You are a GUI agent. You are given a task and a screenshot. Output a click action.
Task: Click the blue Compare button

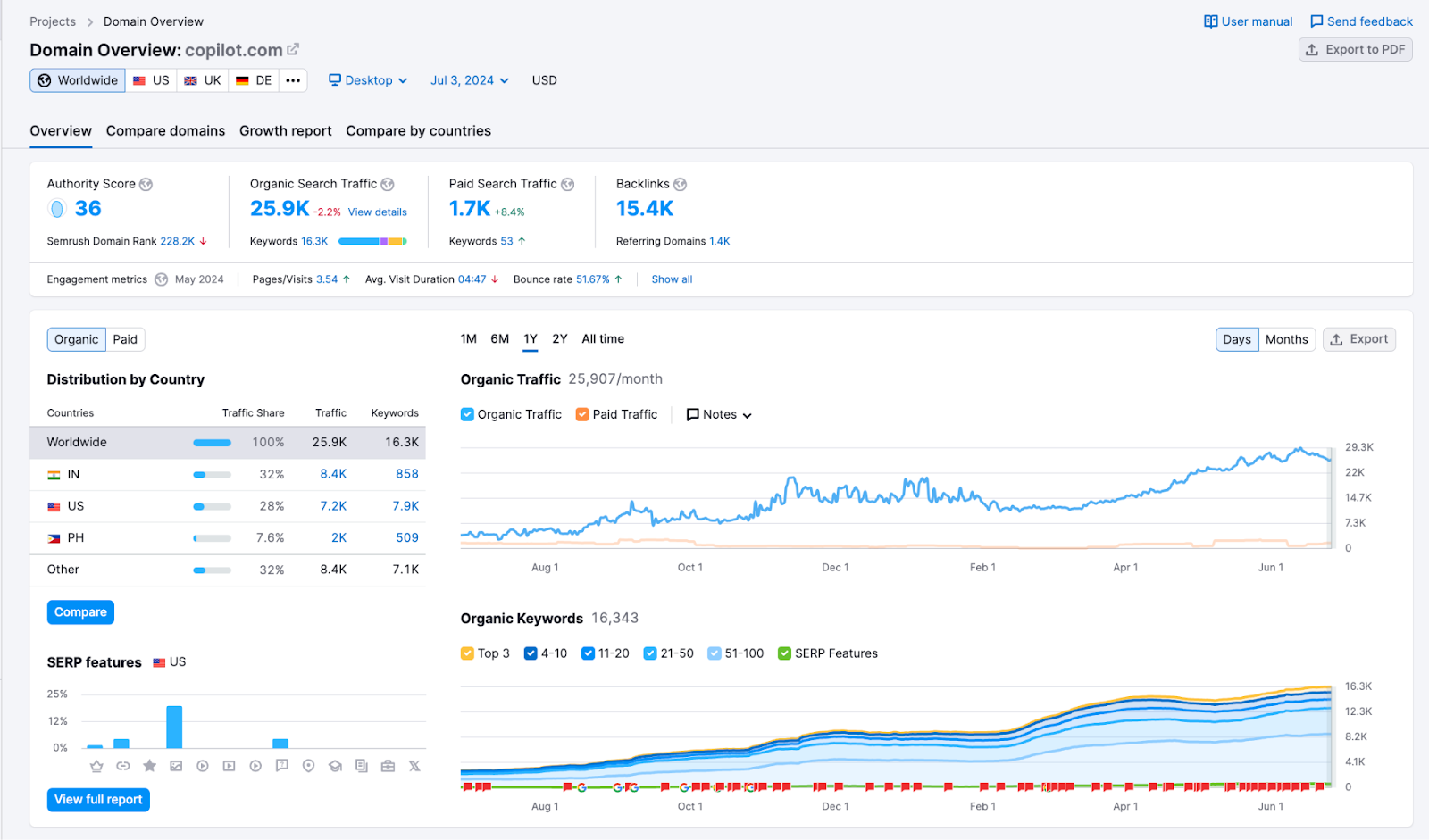click(x=80, y=612)
